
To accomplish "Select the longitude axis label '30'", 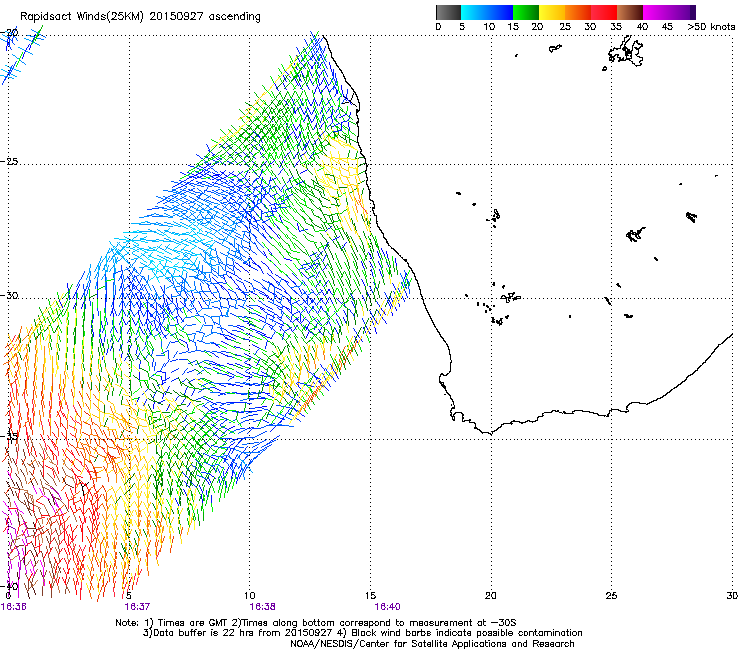I will pyautogui.click(x=733, y=595).
